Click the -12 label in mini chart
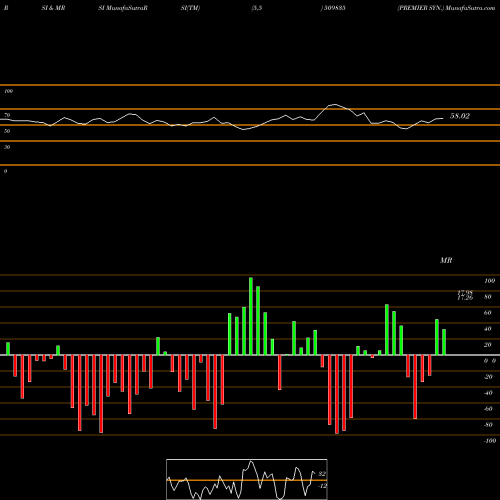Image resolution: width=500 pixels, height=500 pixels. click(322, 486)
